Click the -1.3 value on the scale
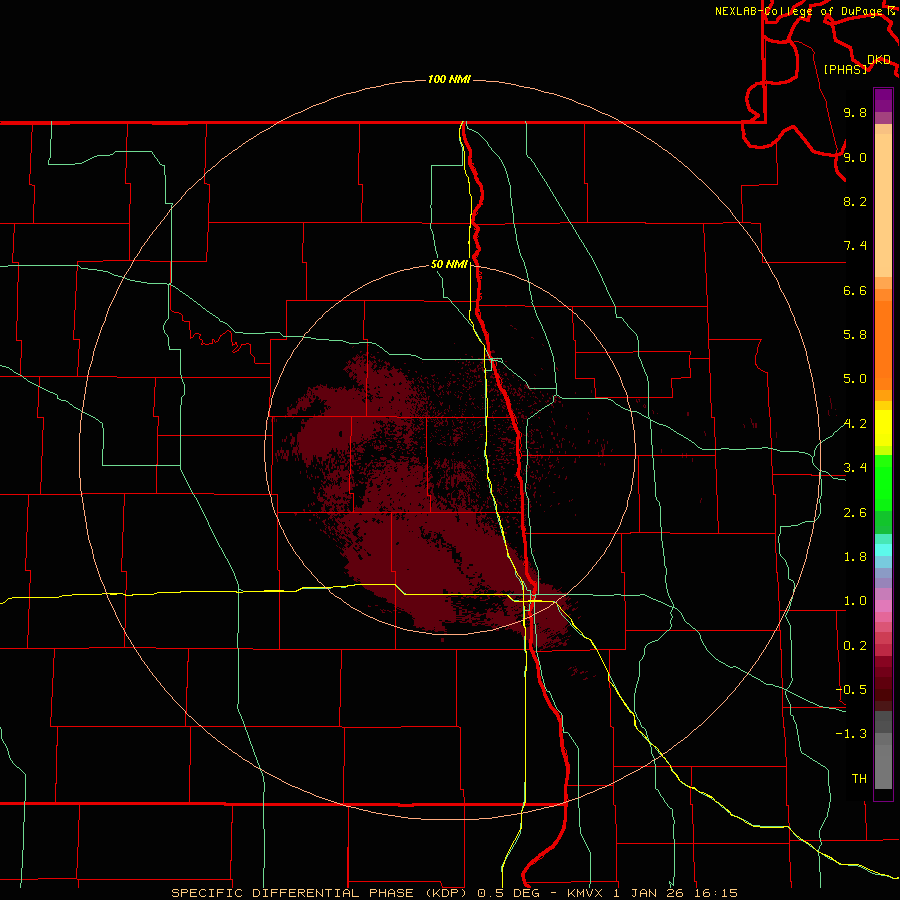Image resolution: width=900 pixels, height=900 pixels. (x=851, y=734)
